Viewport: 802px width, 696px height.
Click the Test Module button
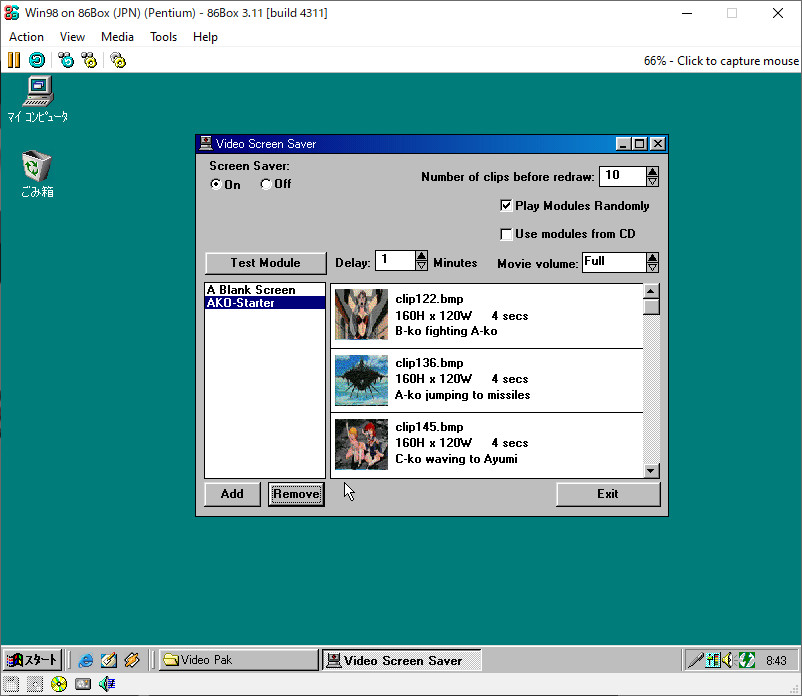[265, 263]
